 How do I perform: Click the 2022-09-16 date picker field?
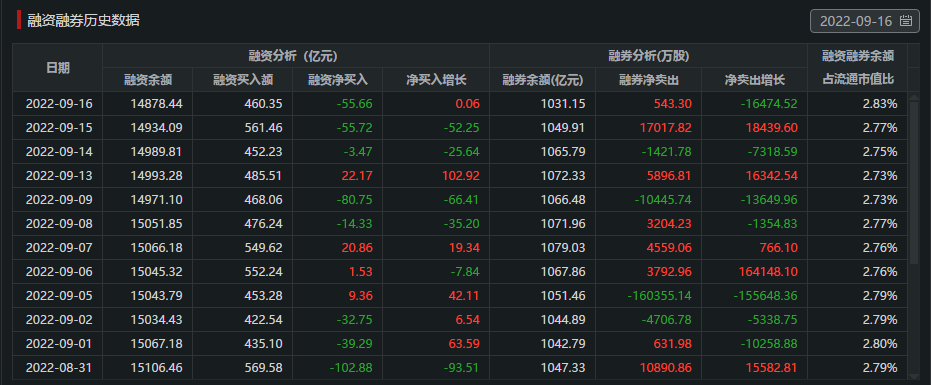(864, 21)
